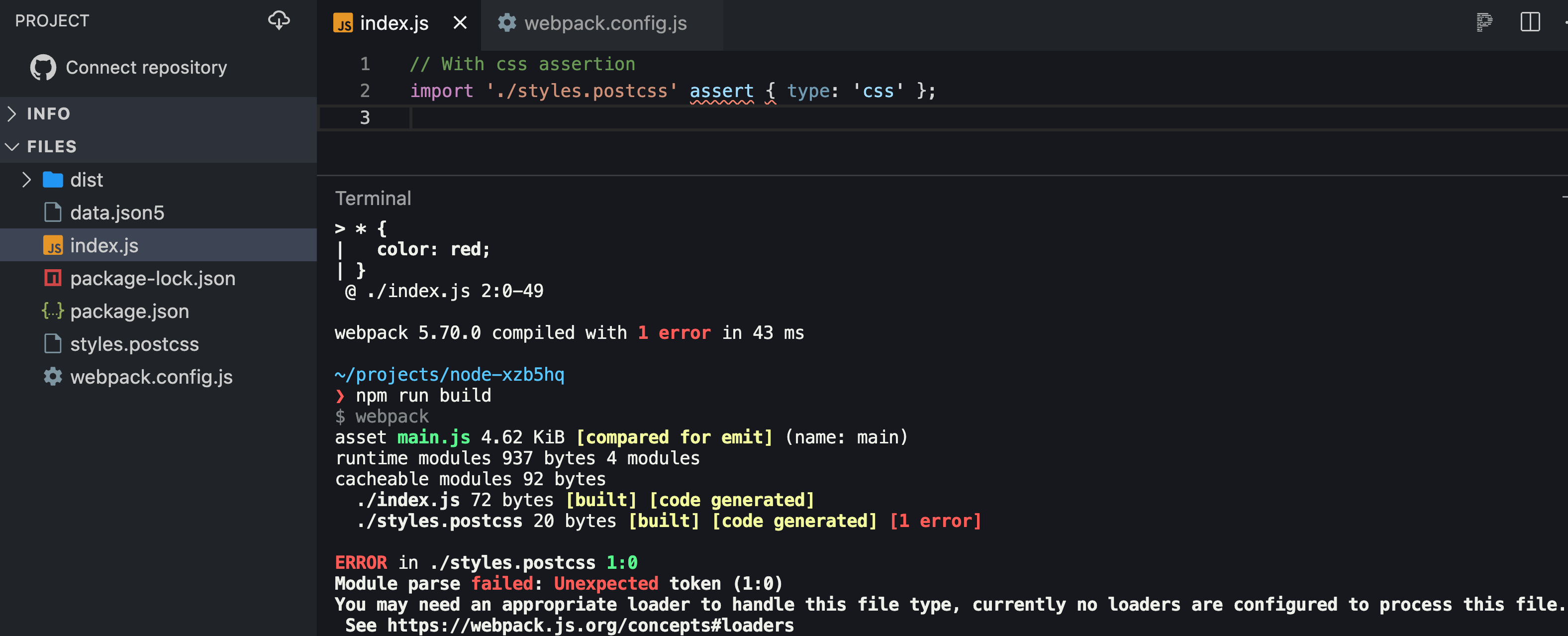Open the split editor icon
The width and height of the screenshot is (1568, 636).
[x=1531, y=22]
